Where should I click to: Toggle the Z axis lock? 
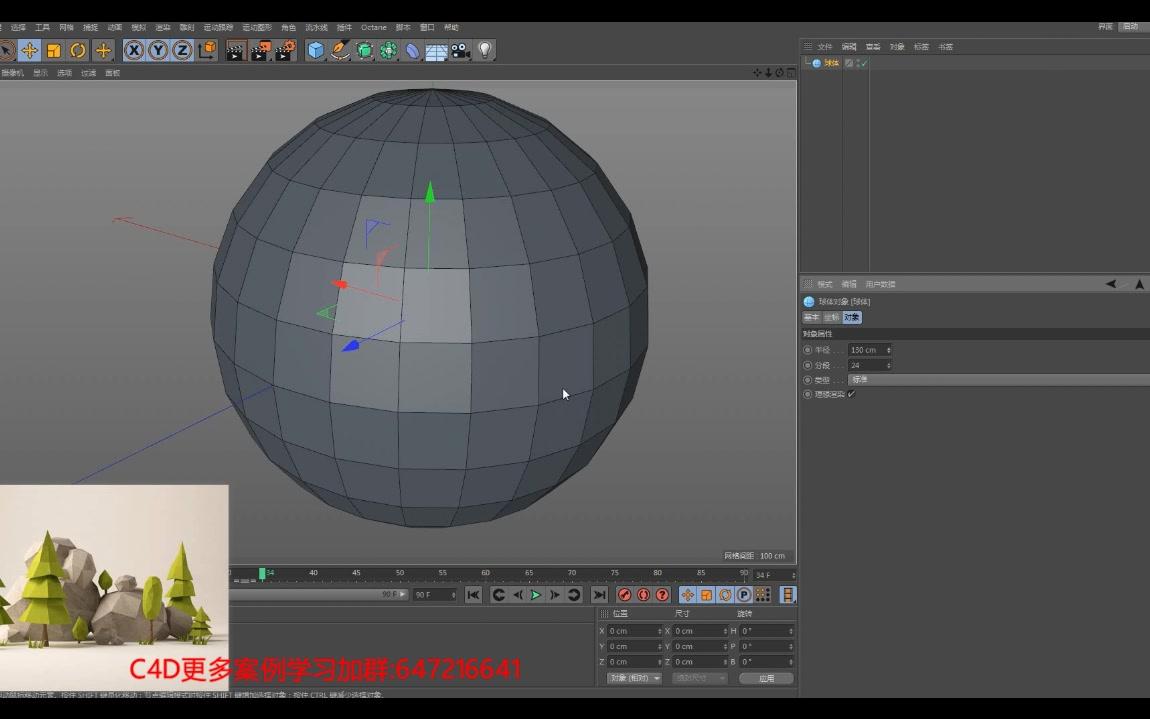point(183,50)
